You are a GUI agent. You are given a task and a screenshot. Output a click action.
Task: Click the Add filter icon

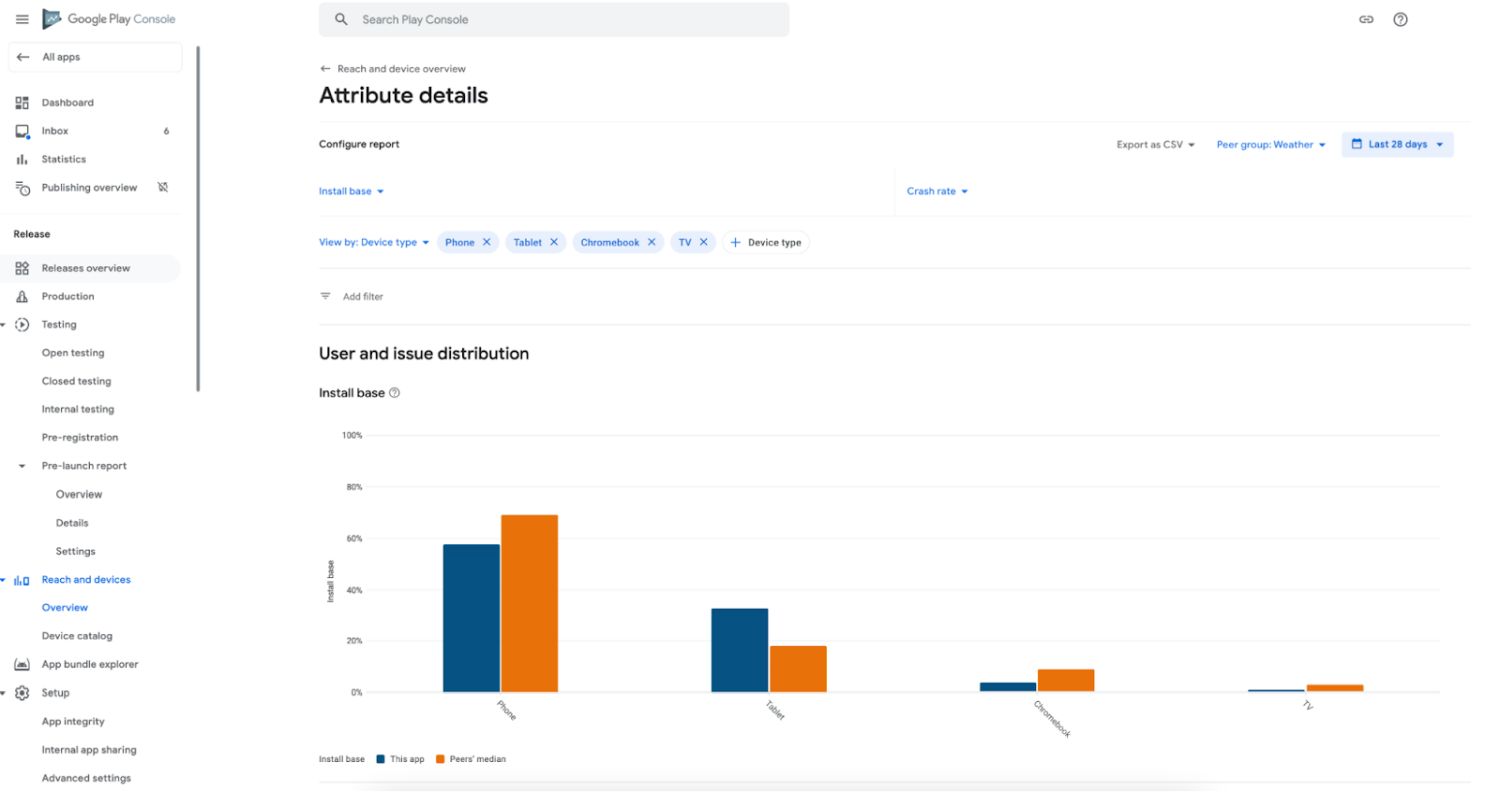click(325, 296)
